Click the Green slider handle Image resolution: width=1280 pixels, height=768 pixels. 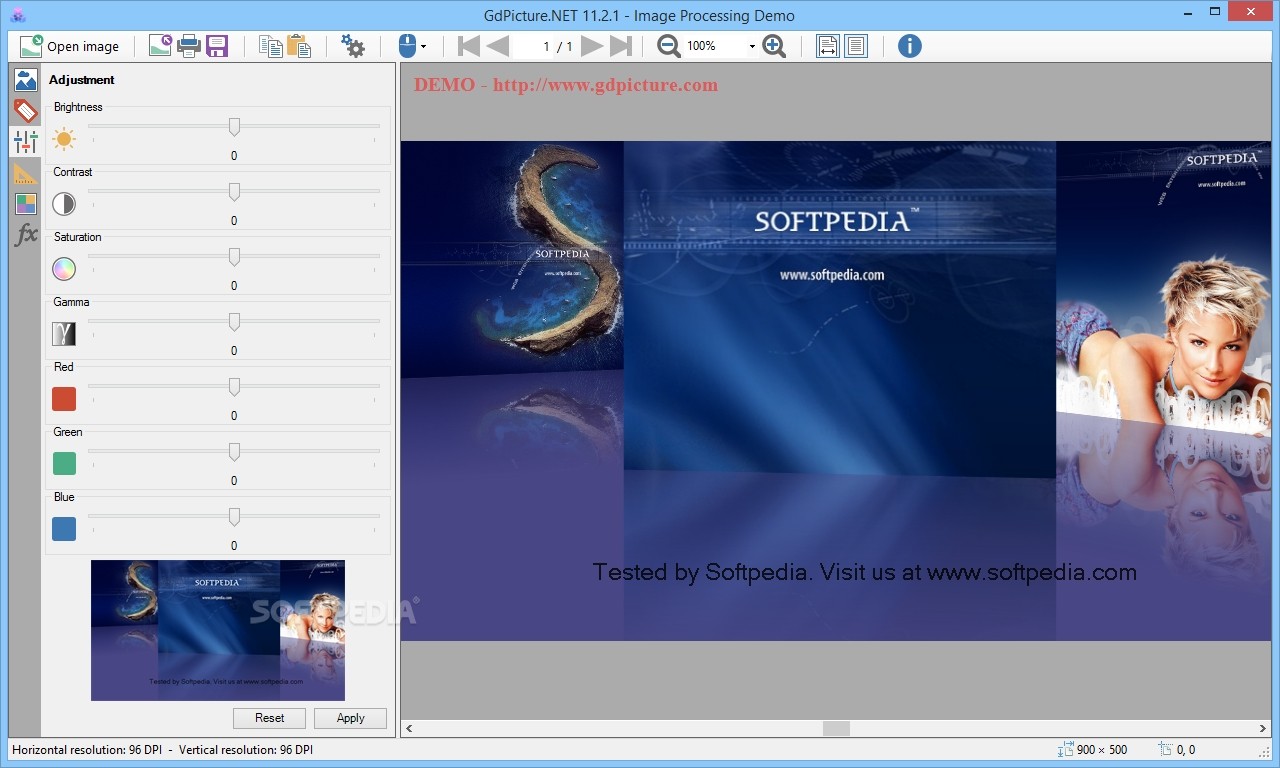(234, 452)
